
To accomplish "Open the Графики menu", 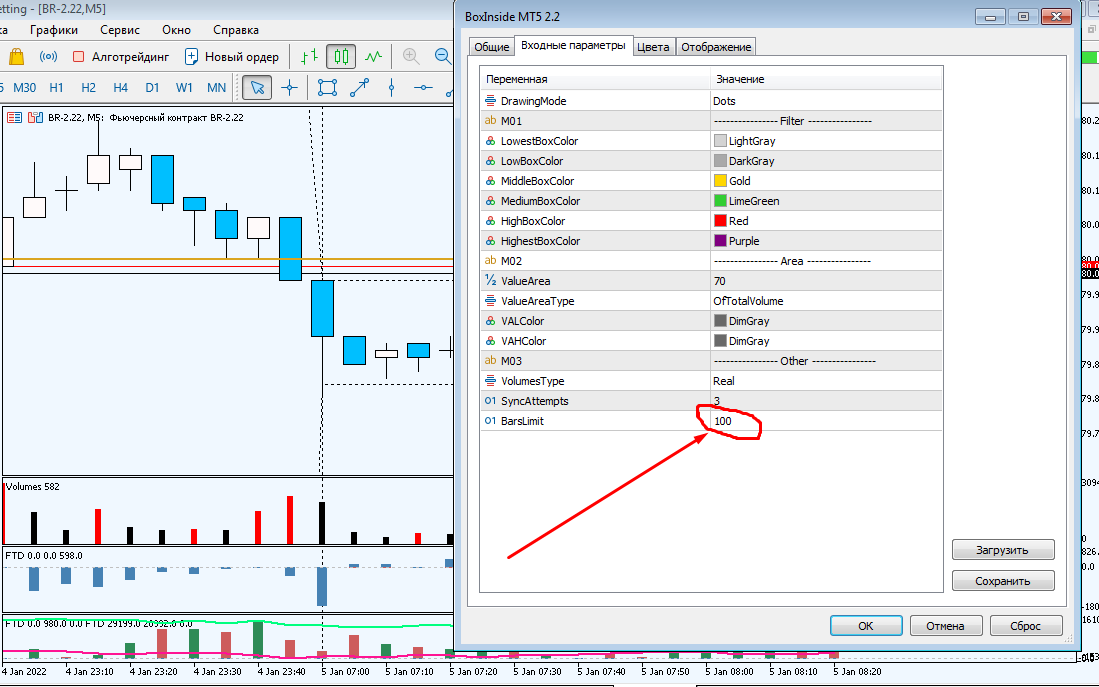I will tap(54, 30).
